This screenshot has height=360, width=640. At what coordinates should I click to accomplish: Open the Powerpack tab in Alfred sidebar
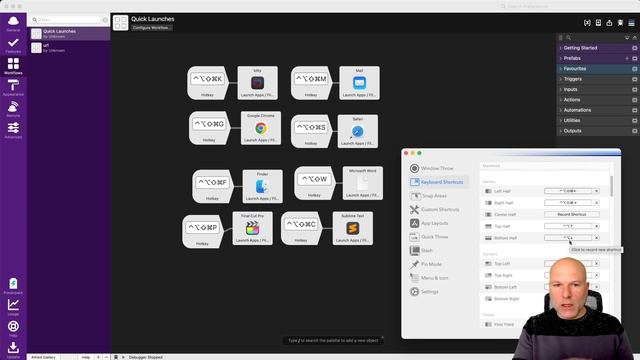[x=13, y=286]
